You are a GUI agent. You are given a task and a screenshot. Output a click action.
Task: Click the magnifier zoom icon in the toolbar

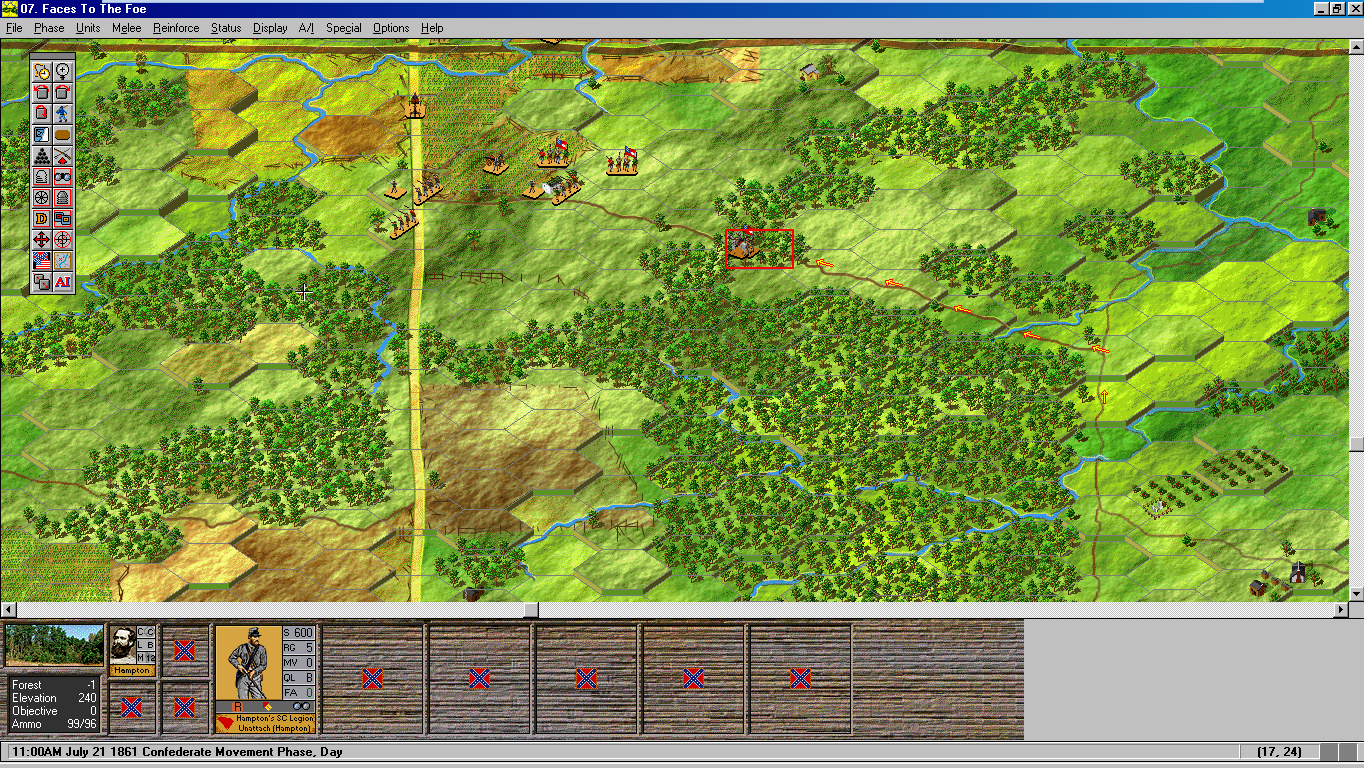click(62, 71)
